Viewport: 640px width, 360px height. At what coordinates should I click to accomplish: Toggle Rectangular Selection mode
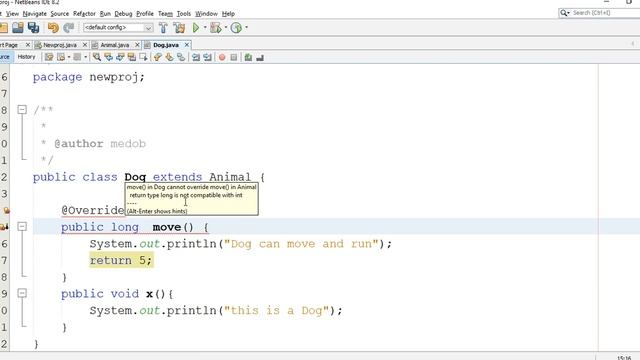143,57
